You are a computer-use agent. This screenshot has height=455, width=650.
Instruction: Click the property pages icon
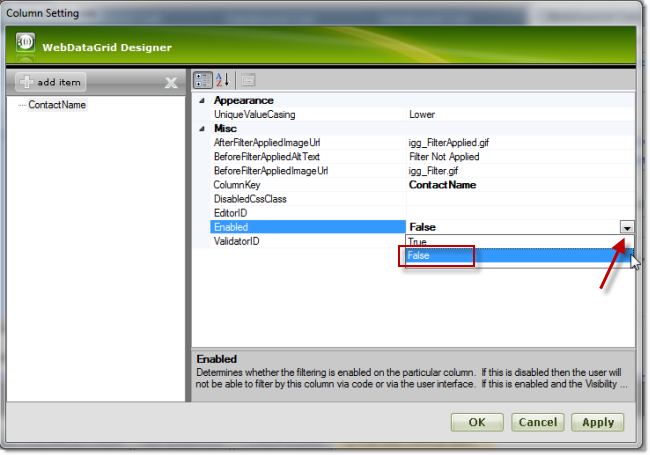[x=247, y=81]
